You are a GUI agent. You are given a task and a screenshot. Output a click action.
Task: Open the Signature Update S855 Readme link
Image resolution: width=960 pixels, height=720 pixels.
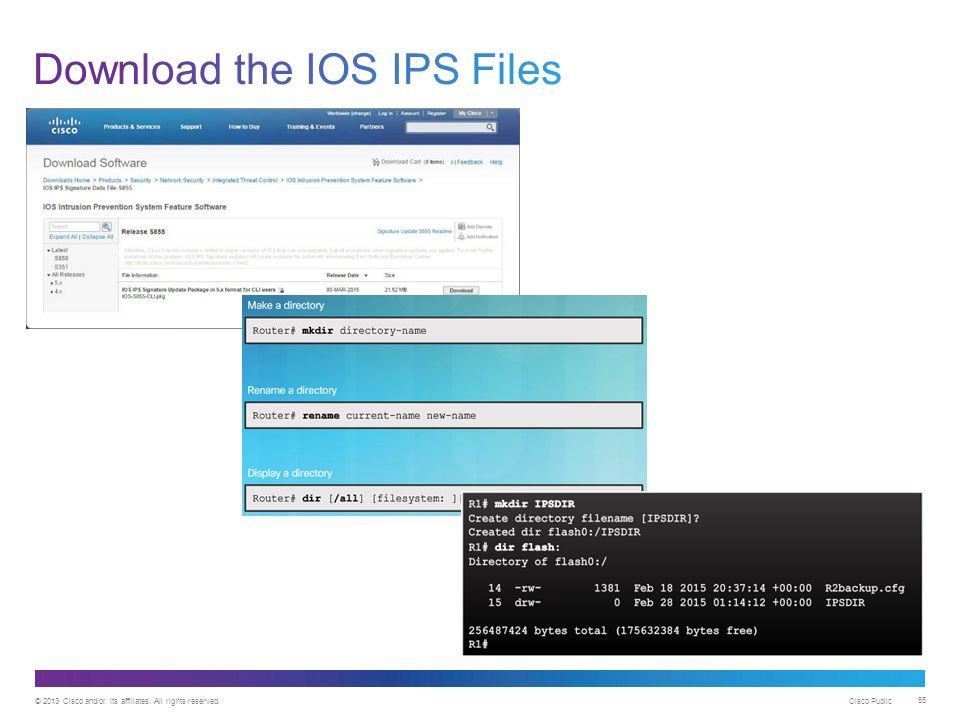(414, 231)
